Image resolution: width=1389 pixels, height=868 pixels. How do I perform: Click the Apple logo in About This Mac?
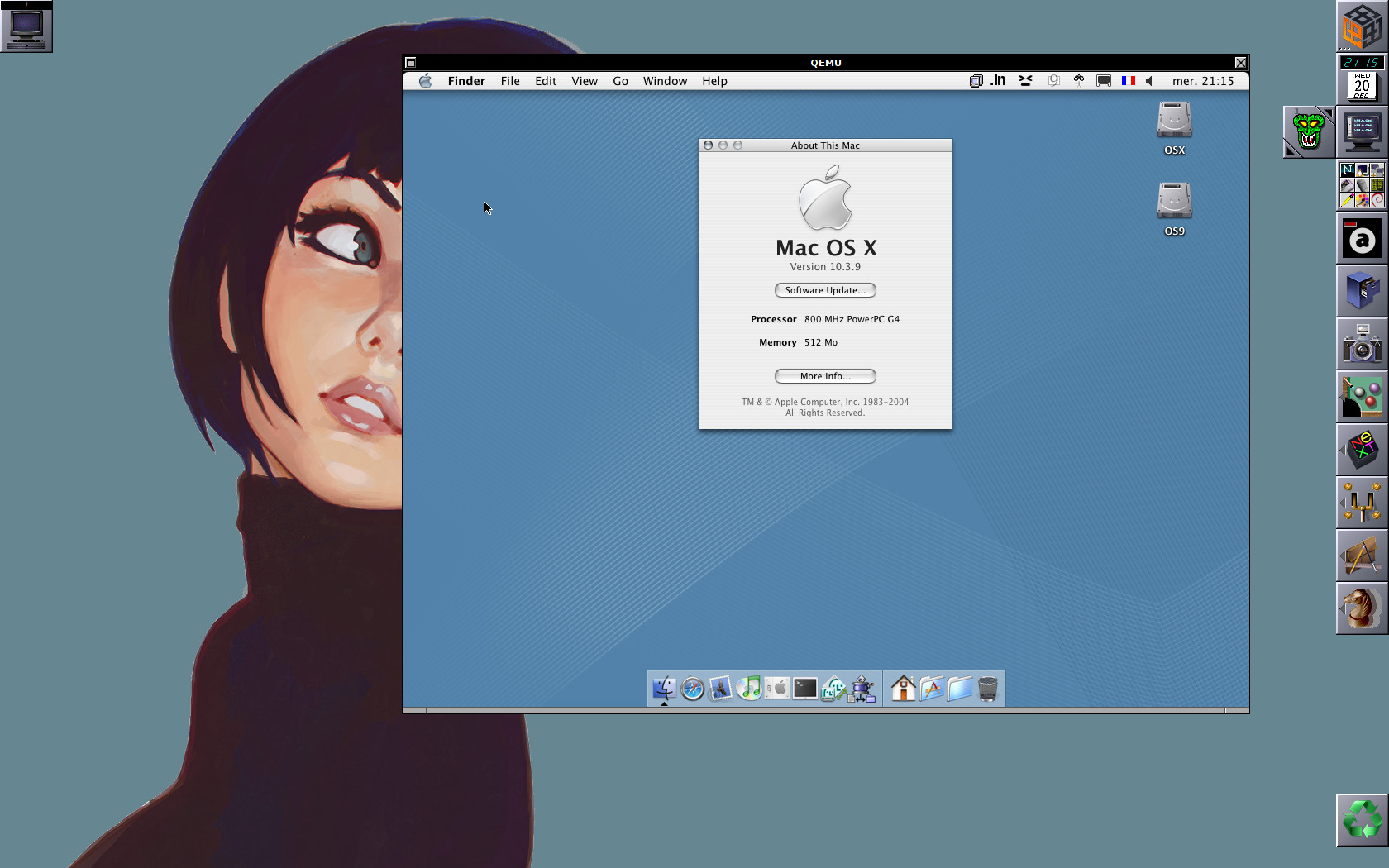(x=825, y=198)
